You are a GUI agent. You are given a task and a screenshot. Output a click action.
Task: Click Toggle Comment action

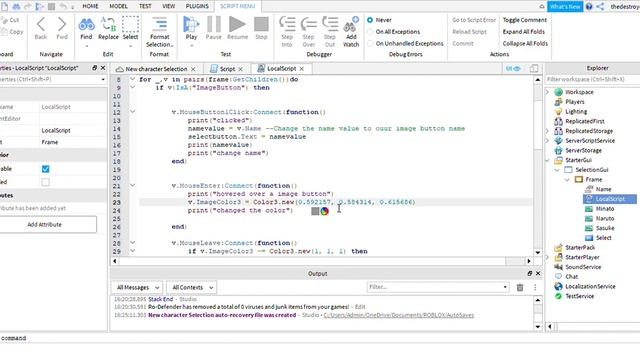(524, 20)
